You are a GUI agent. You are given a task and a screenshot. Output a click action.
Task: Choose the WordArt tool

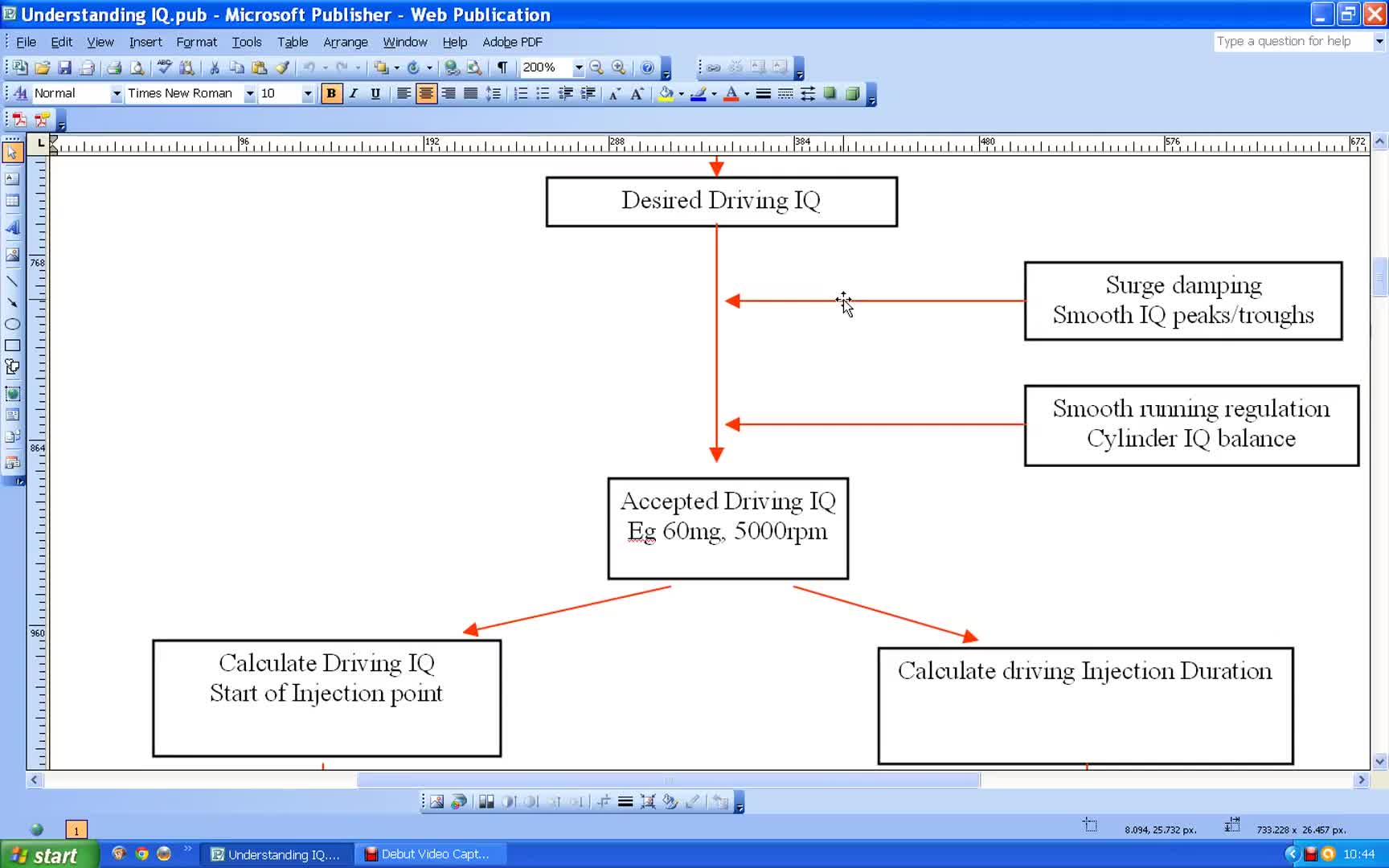(x=12, y=228)
